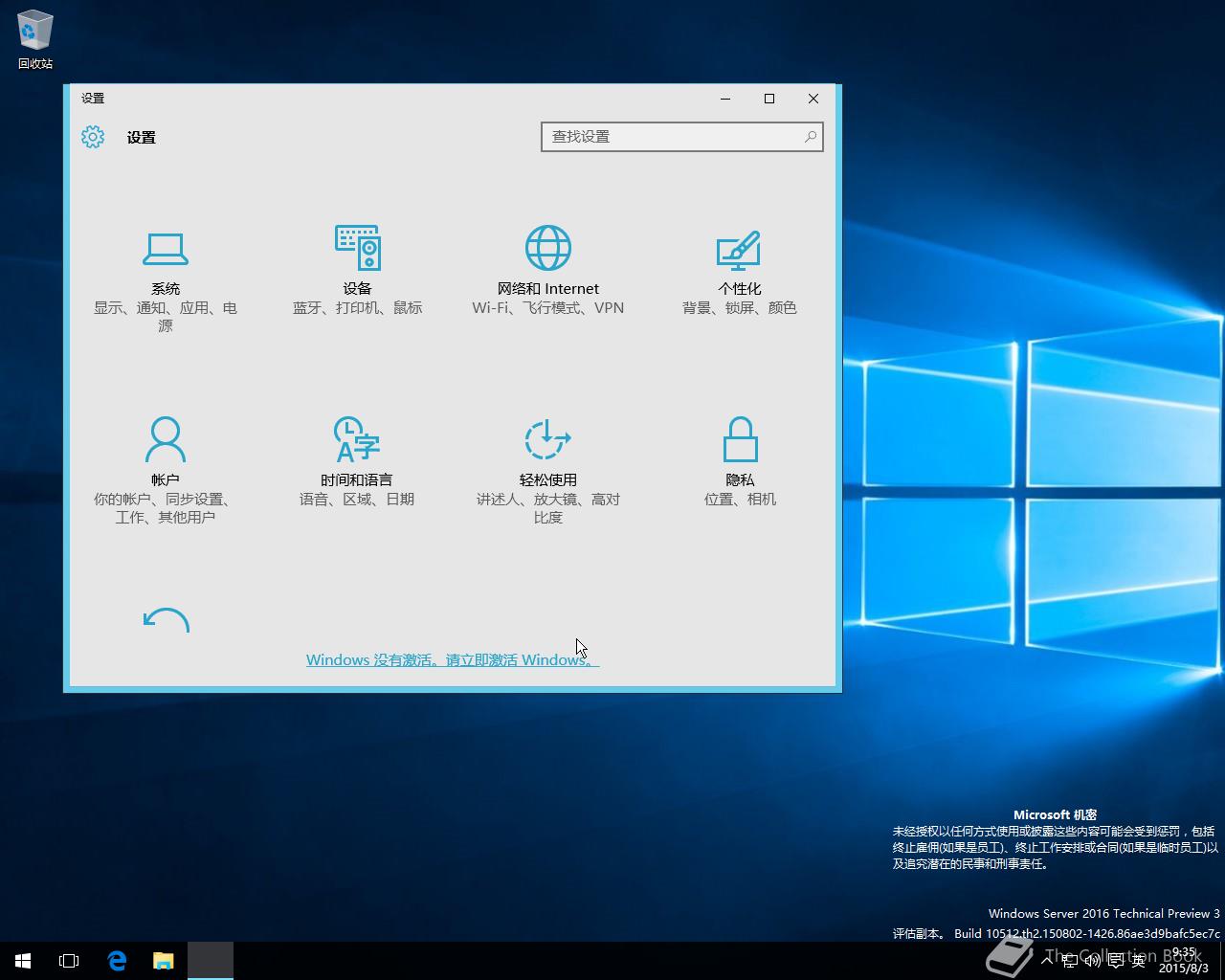The width and height of the screenshot is (1225, 980).
Task: Minimize the Settings window
Action: 725,99
